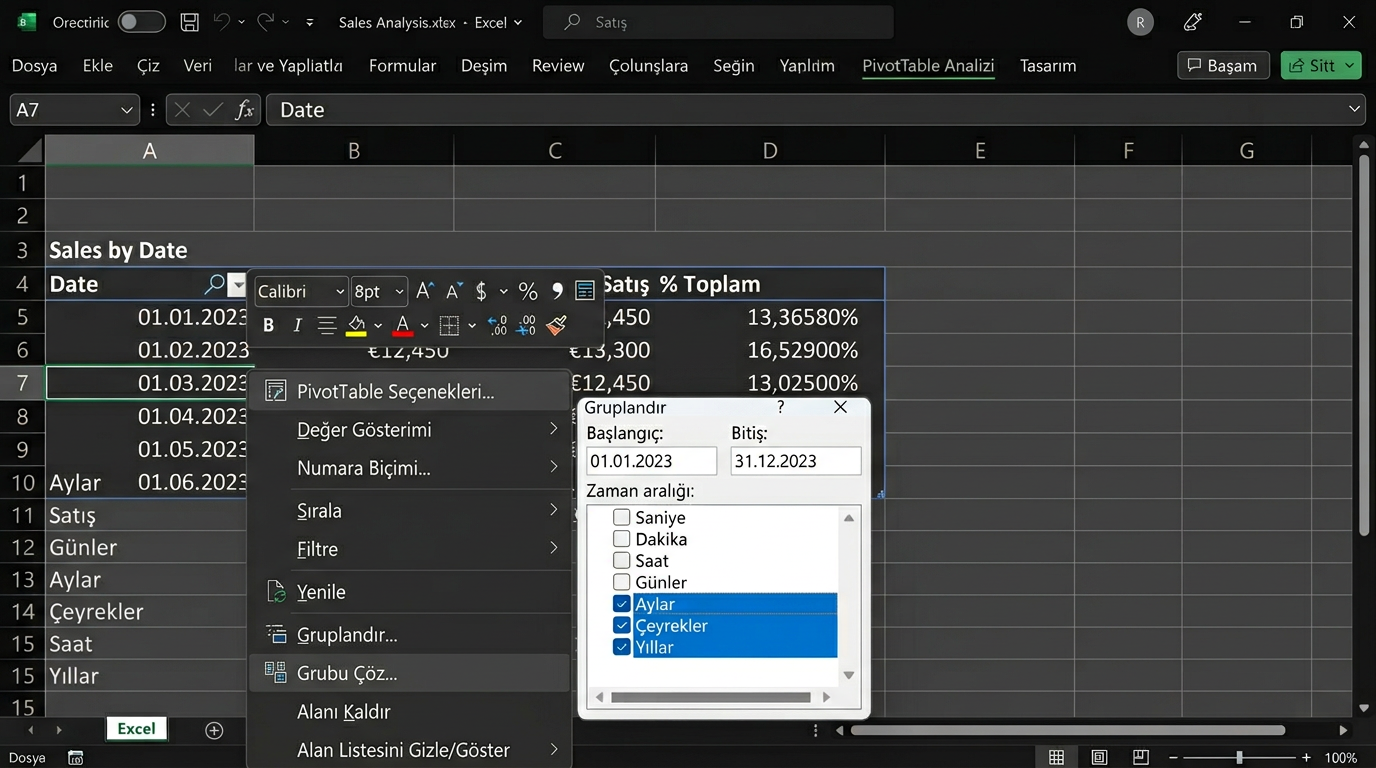Click the percent style icon
The image size is (1376, 768).
[528, 291]
